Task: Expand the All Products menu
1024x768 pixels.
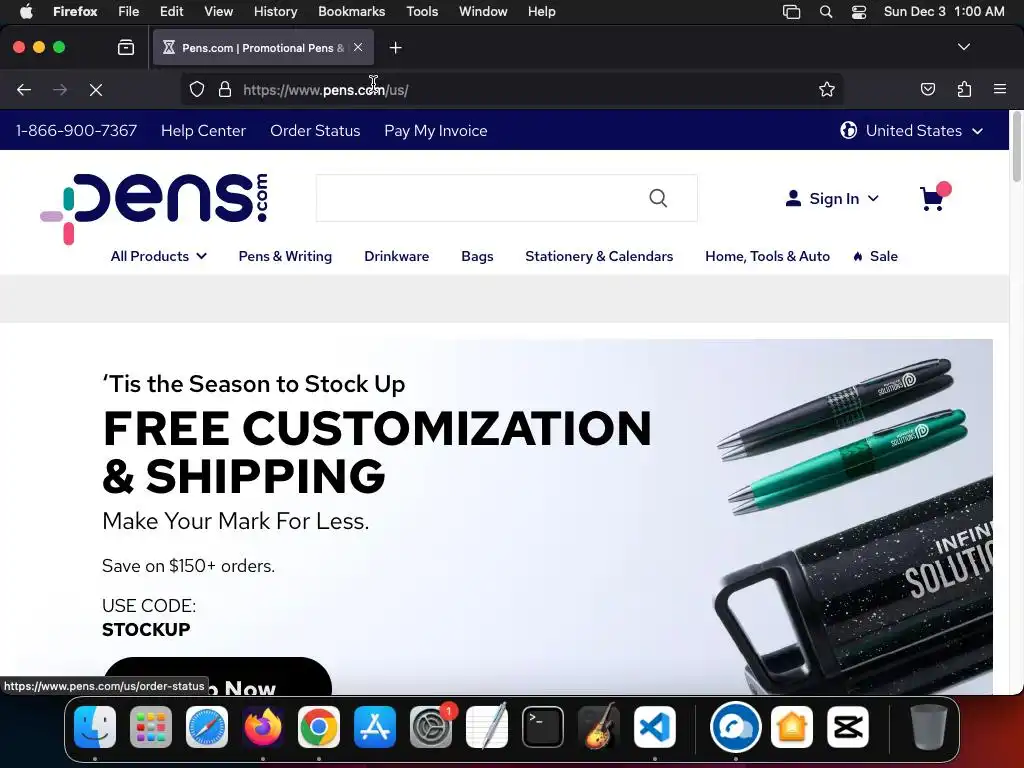Action: 159,256
